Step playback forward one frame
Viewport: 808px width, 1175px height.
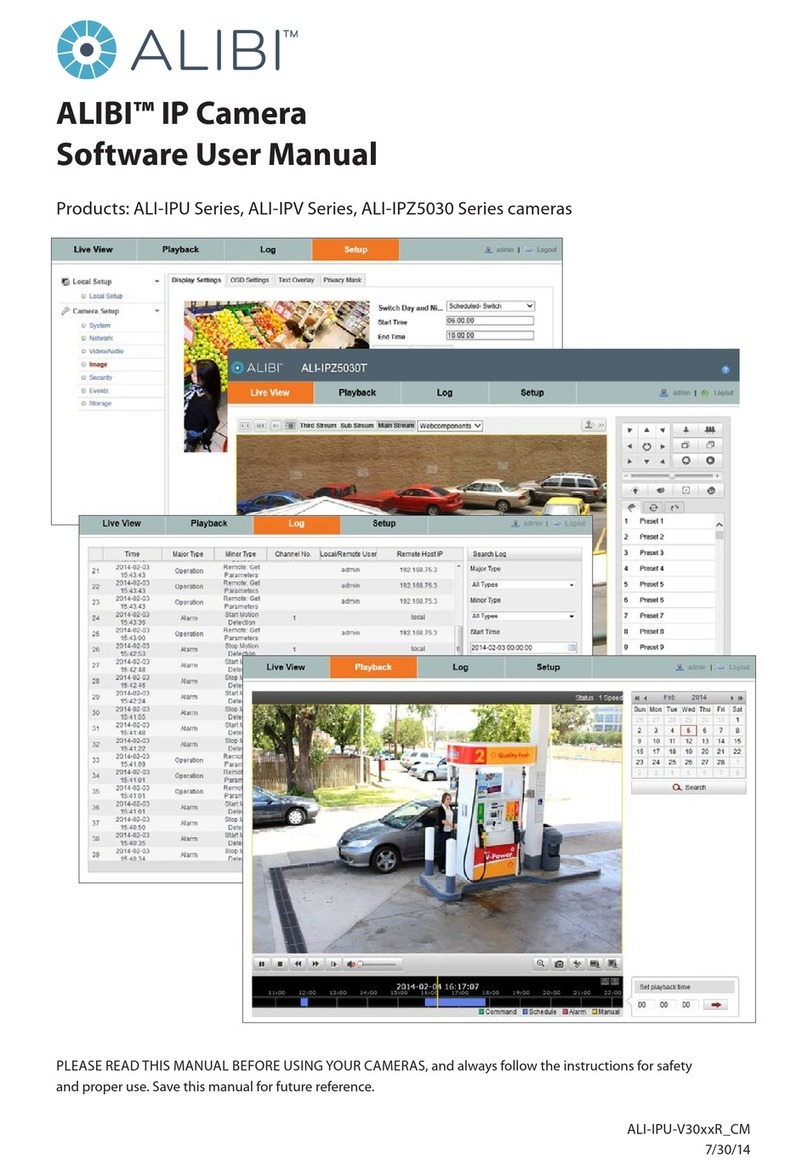point(334,964)
